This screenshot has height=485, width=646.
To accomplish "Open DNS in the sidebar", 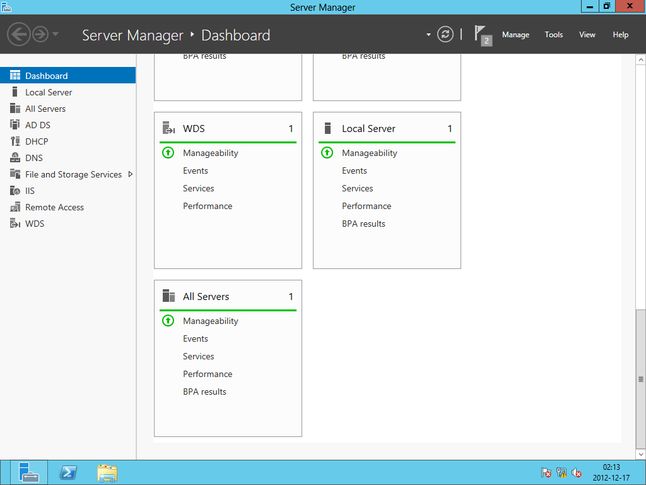I will (68, 158).
